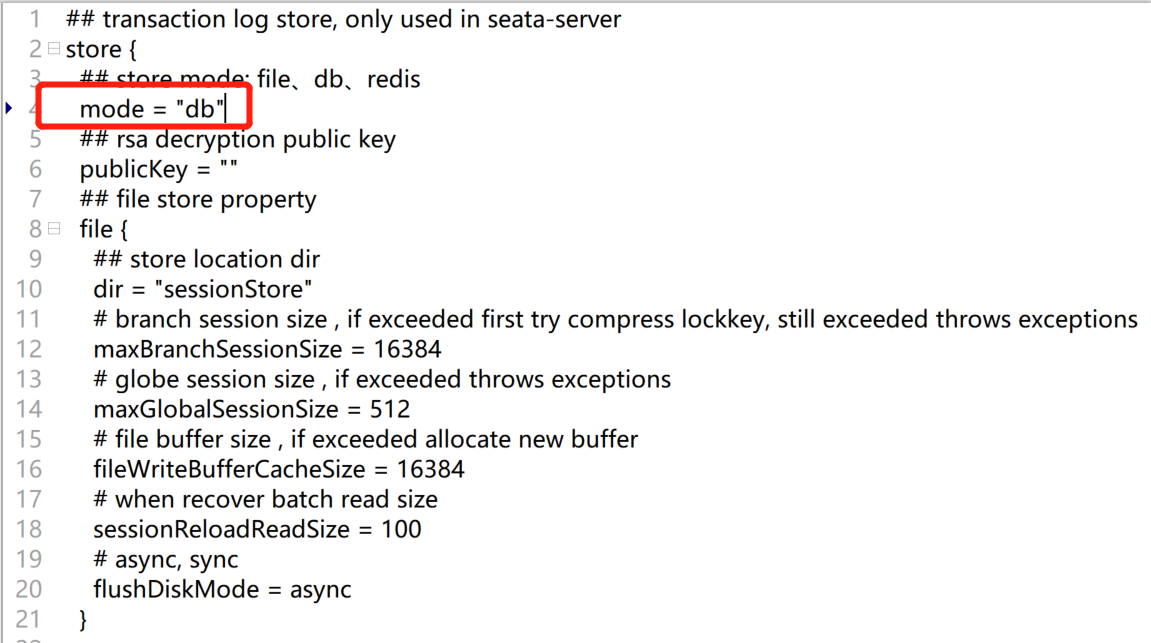Click the "# async, sync" comment line

tap(166, 559)
